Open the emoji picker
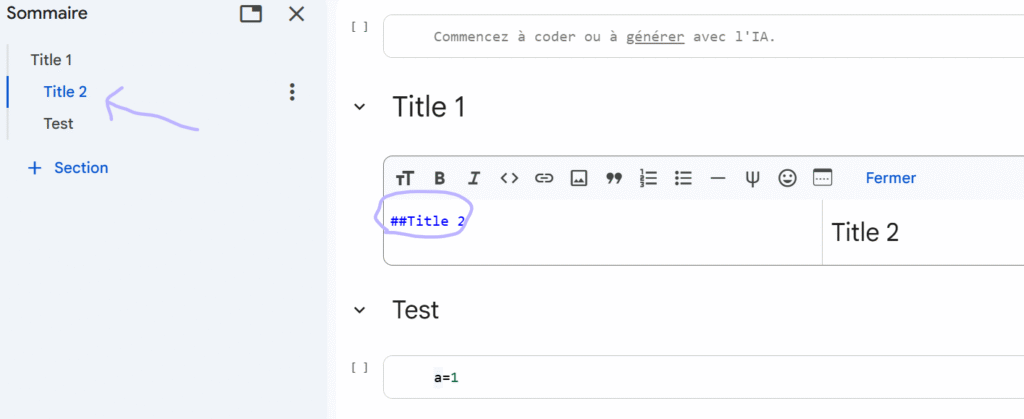The image size is (1024, 419). point(788,178)
